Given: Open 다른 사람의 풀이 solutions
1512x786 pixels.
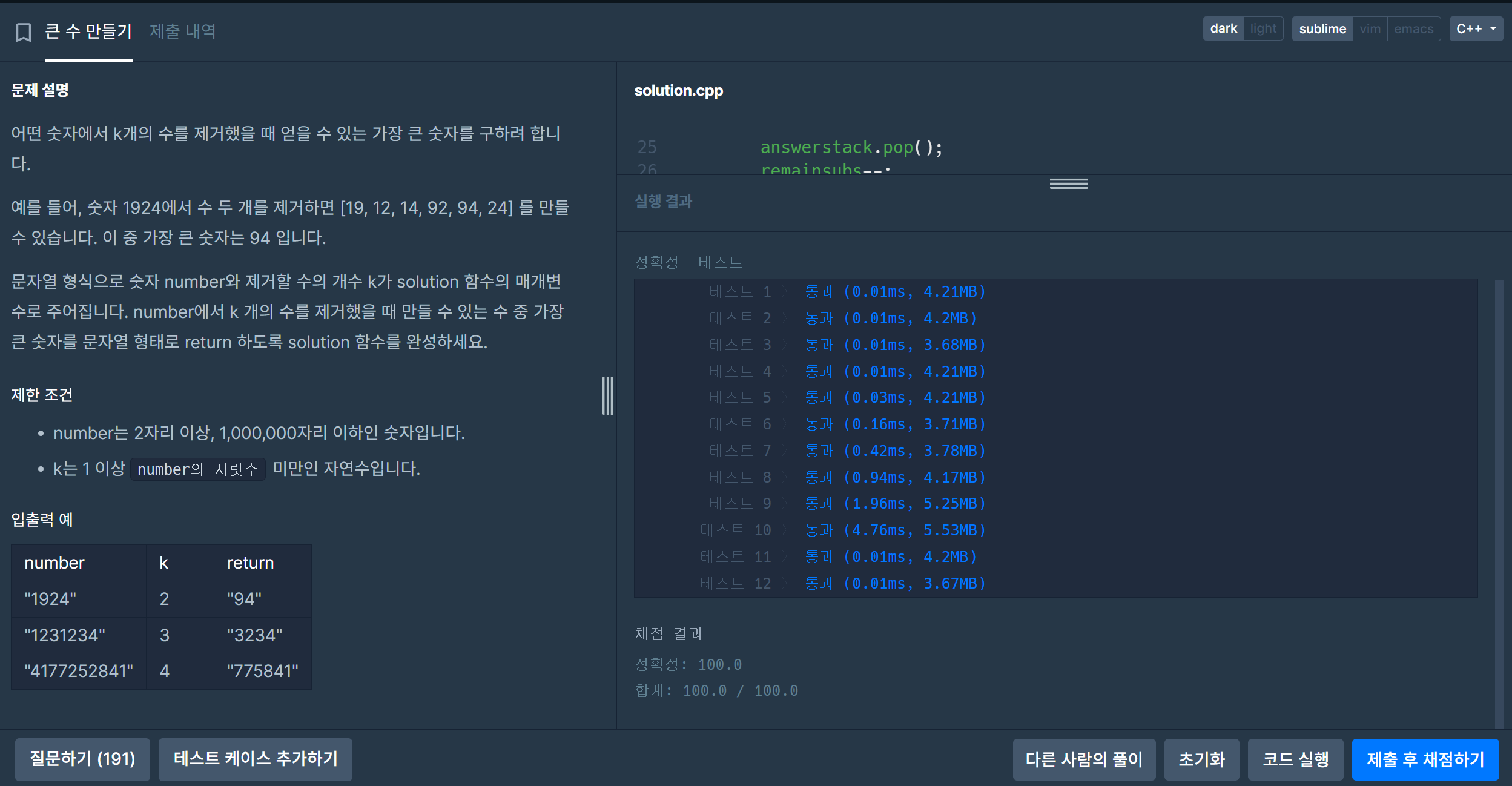Looking at the screenshot, I should (x=1083, y=759).
